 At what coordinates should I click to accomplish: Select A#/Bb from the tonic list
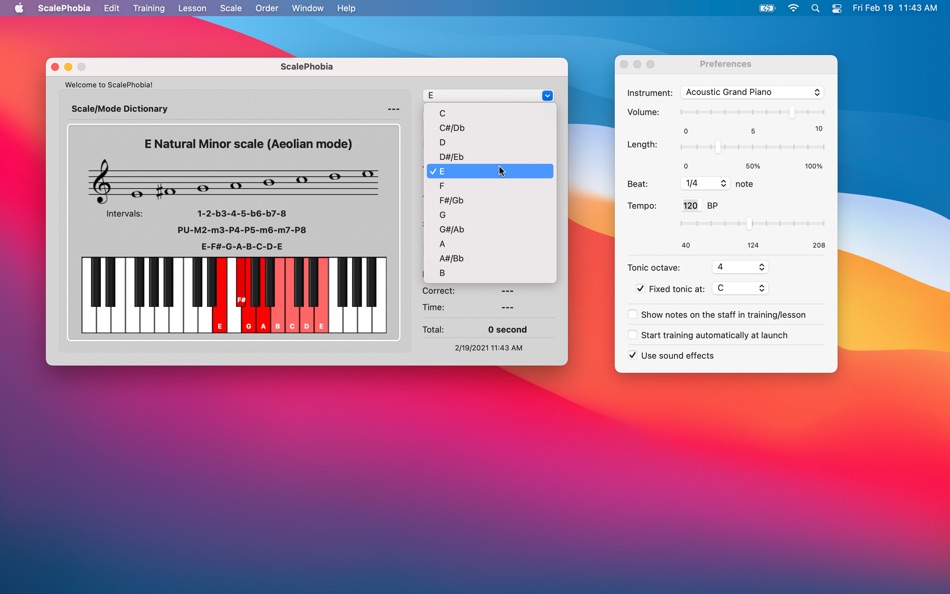coord(490,259)
